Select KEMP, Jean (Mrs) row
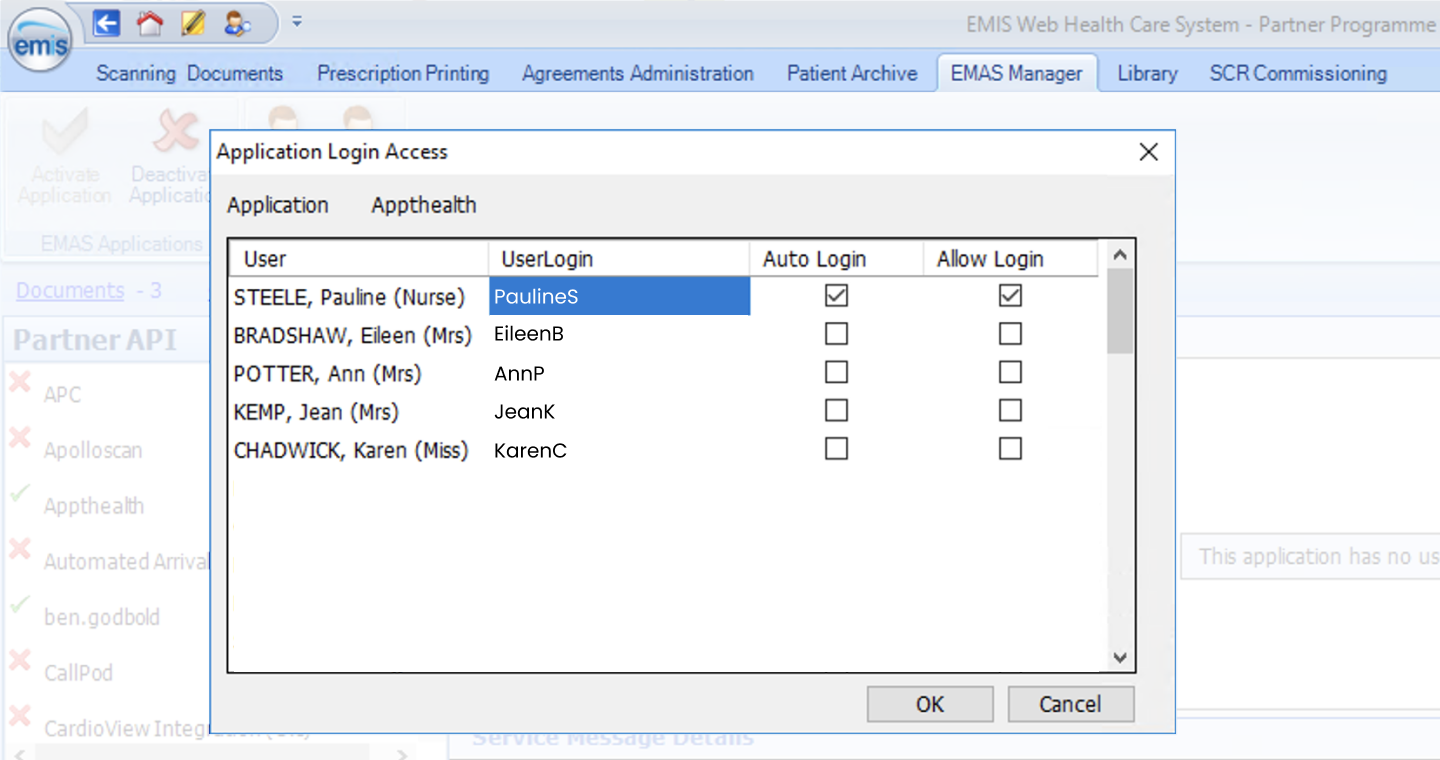This screenshot has height=760, width=1440. click(316, 412)
